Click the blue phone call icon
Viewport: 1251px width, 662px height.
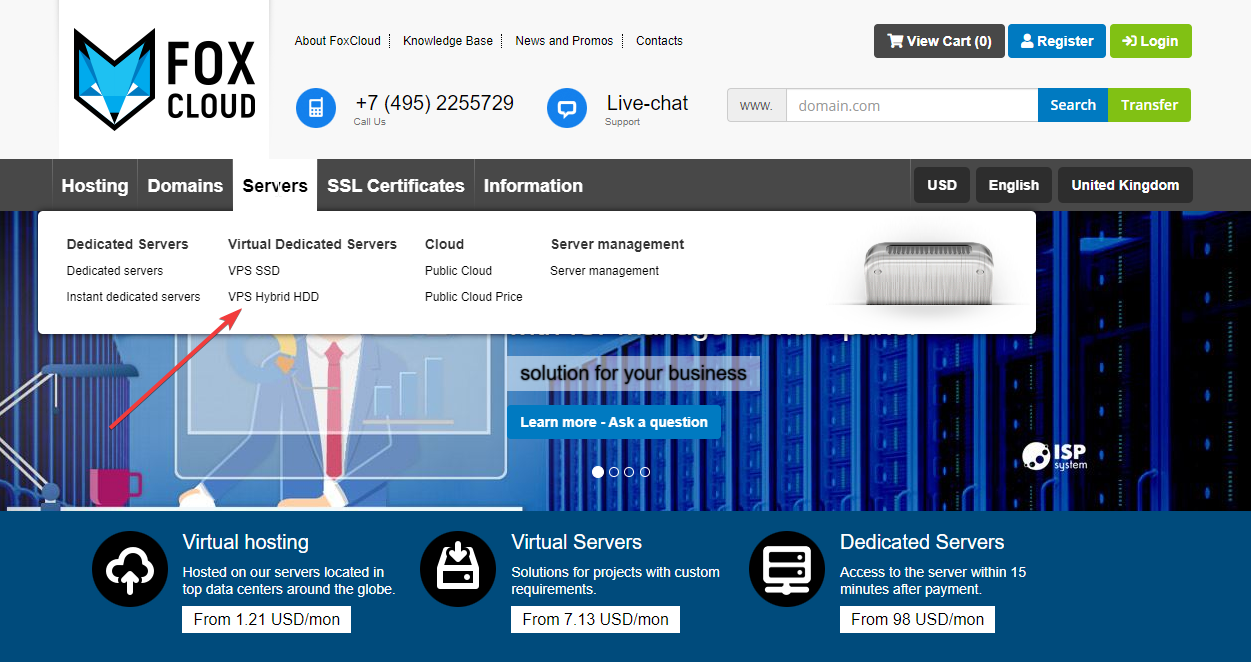[x=316, y=108]
